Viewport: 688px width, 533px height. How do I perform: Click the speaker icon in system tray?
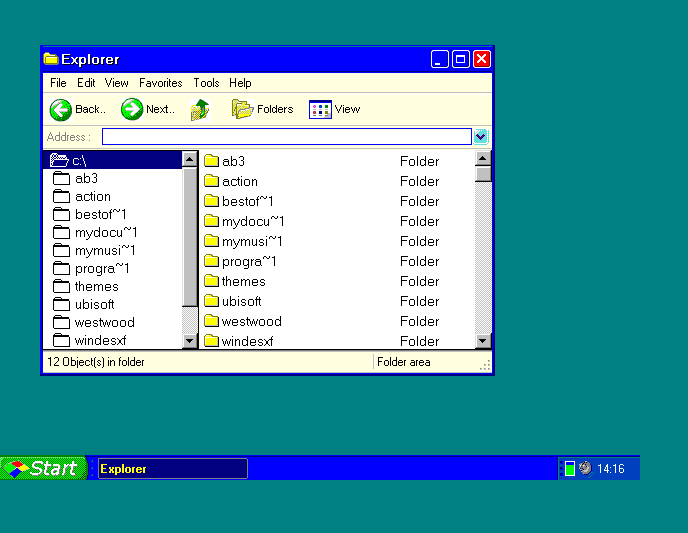[x=585, y=468]
